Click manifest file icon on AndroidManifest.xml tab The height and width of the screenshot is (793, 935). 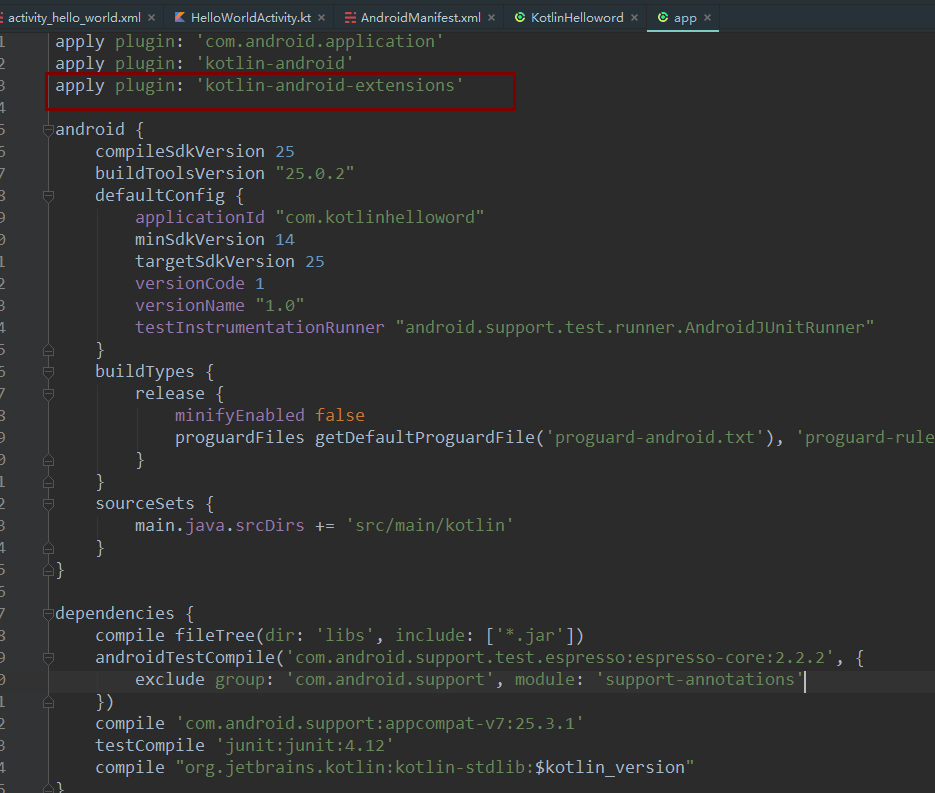click(350, 18)
